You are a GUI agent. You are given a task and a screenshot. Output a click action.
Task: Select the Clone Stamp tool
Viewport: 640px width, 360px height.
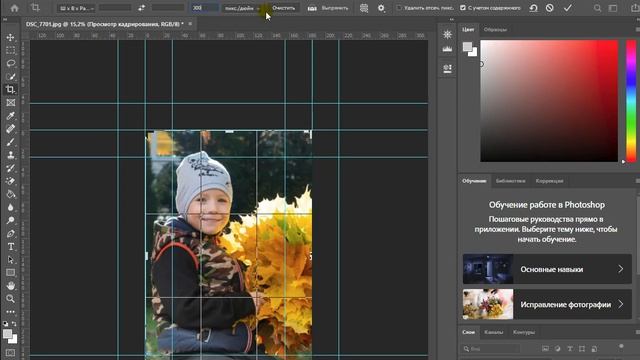click(11, 155)
